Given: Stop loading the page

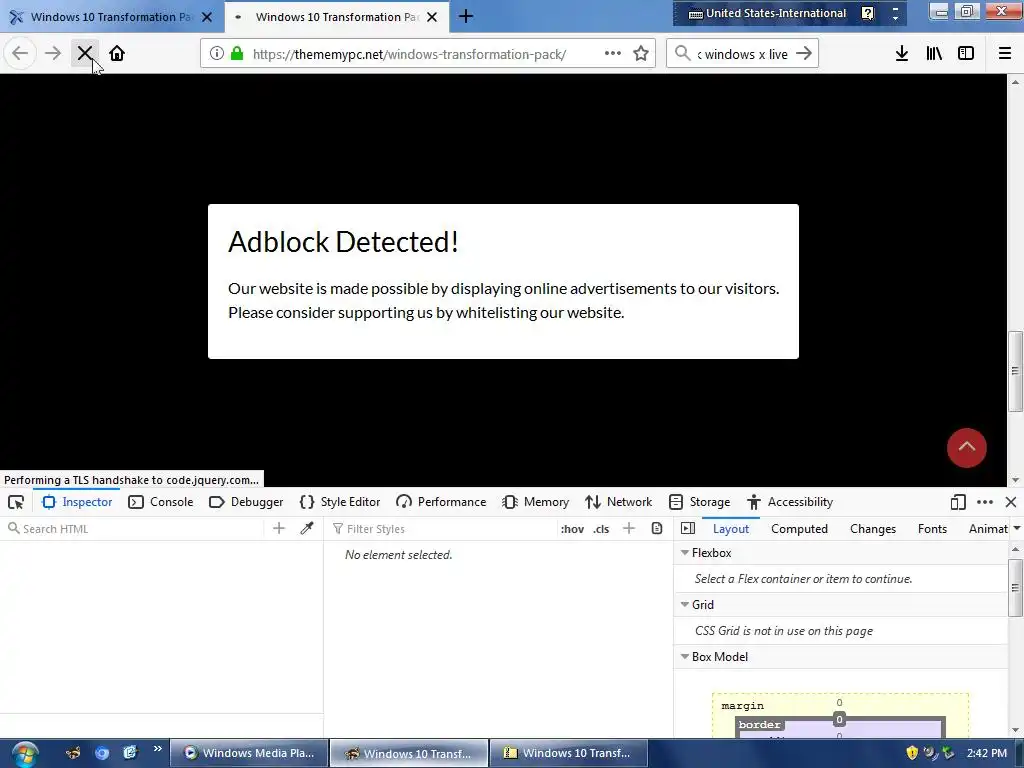Looking at the screenshot, I should point(85,53).
